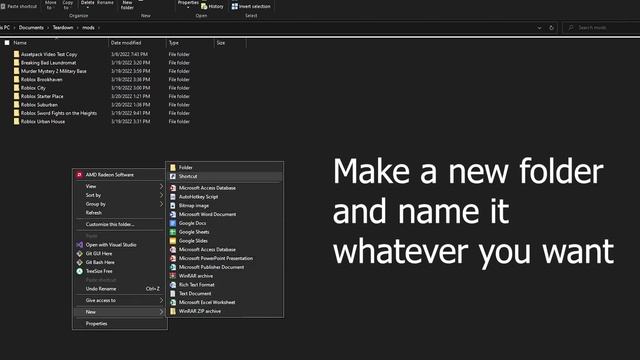Click the WinRAR archive icon
The image size is (640, 360).
click(x=173, y=276)
